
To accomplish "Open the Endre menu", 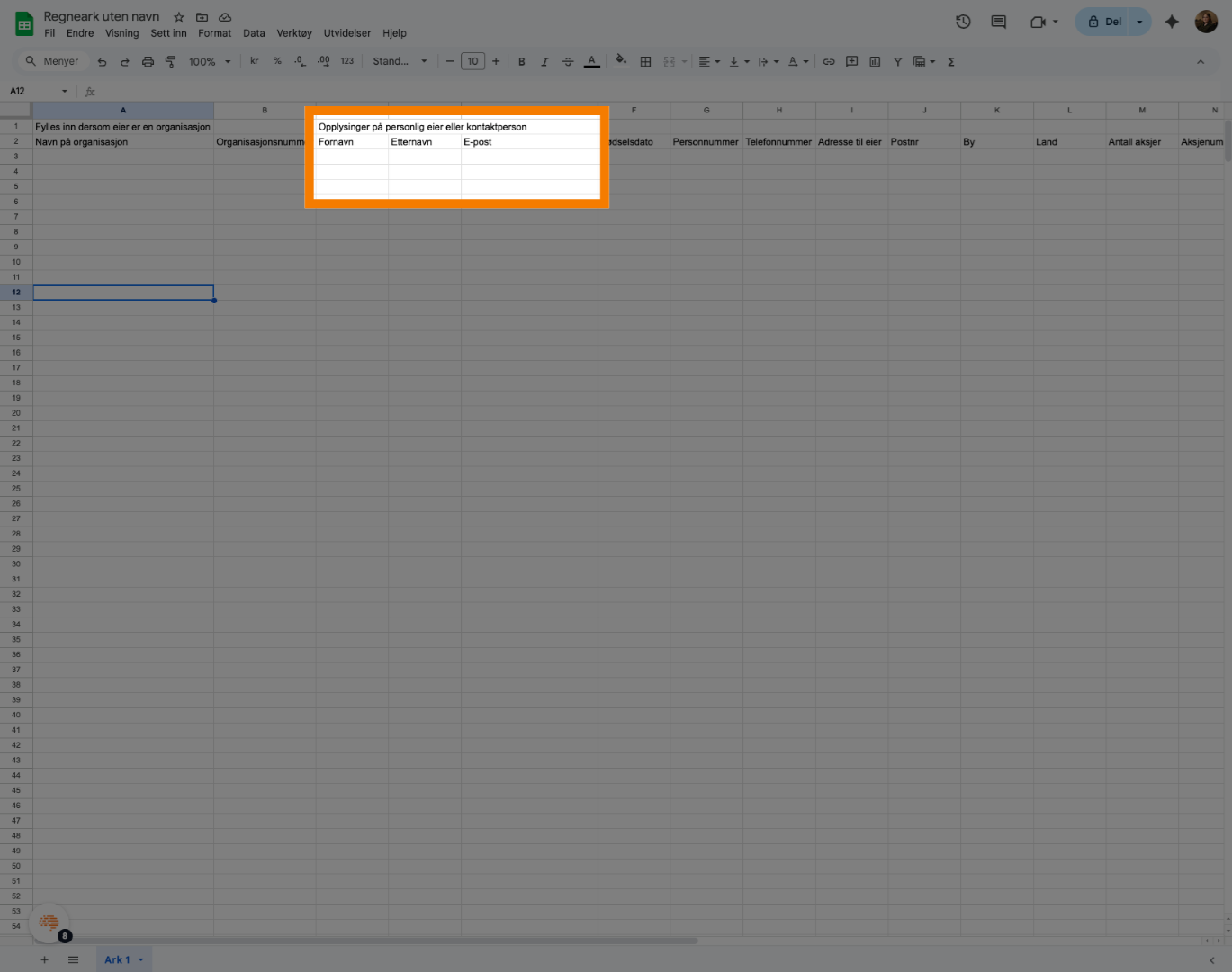I will pos(80,33).
